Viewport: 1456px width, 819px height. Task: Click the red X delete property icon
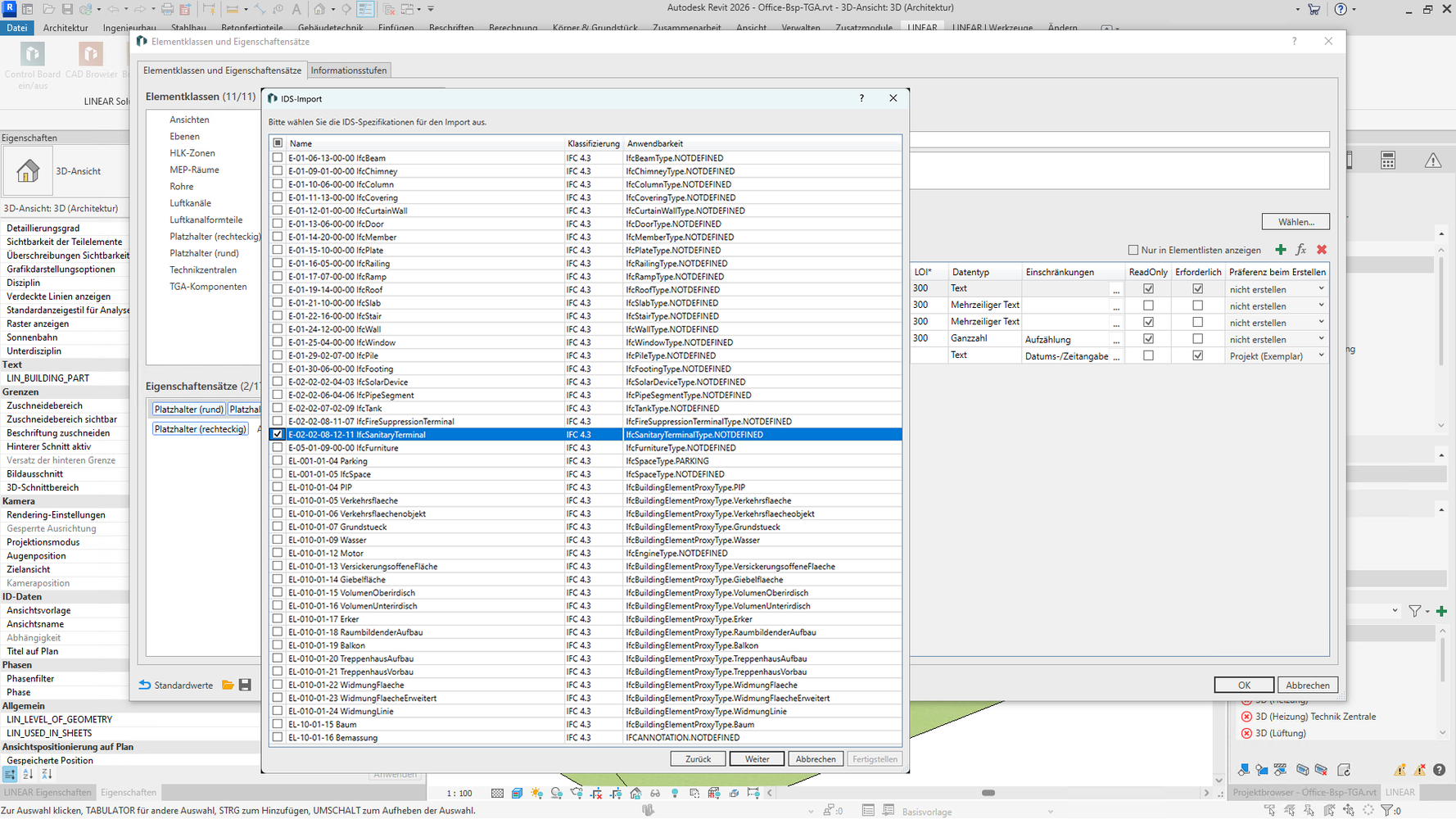point(1322,250)
